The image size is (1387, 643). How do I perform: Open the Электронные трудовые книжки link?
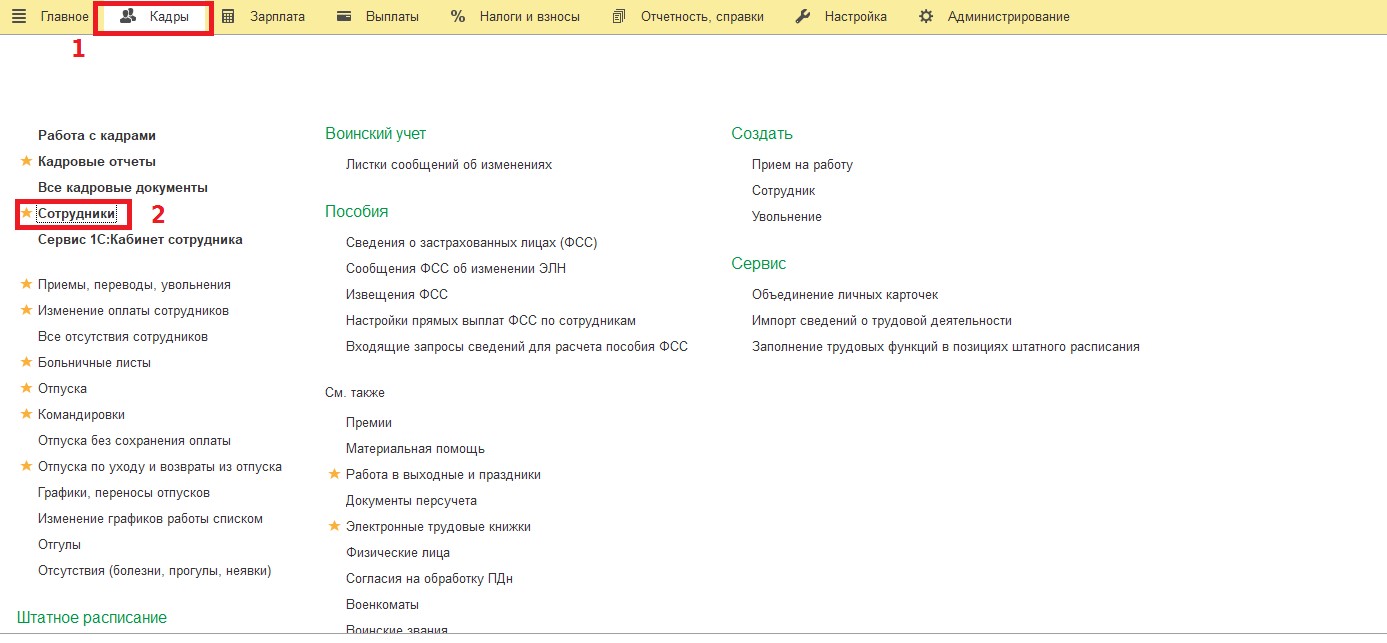pyautogui.click(x=438, y=526)
